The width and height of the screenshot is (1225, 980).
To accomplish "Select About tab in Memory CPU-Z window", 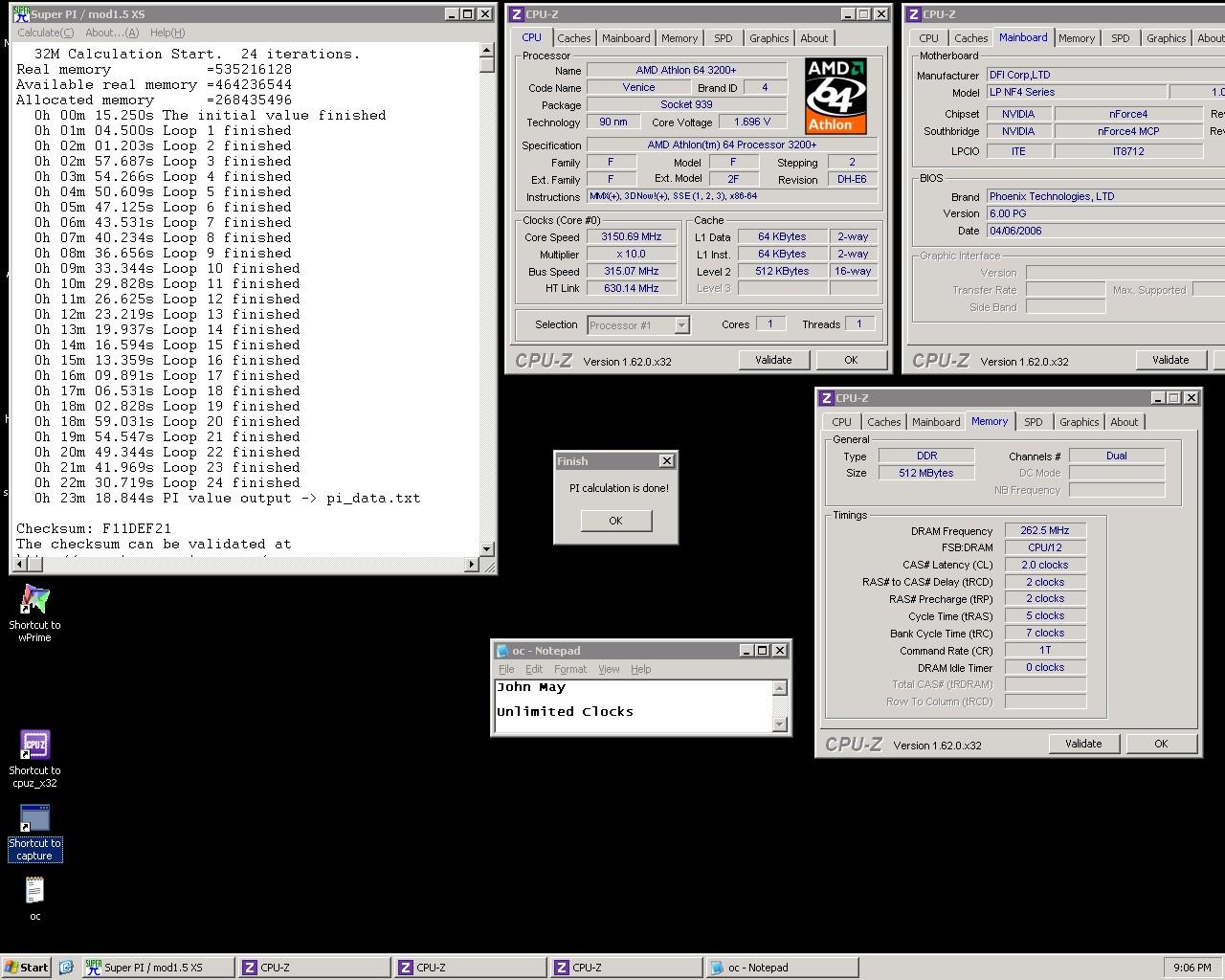I will [x=1125, y=422].
